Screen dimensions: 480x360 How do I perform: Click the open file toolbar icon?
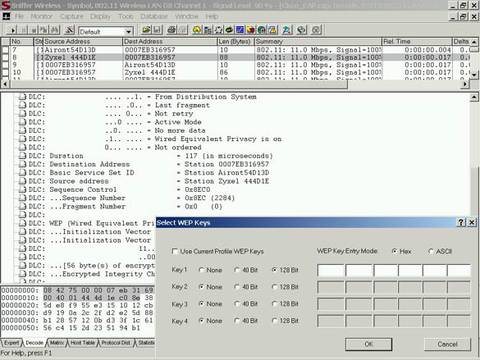pyautogui.click(x=146, y=30)
